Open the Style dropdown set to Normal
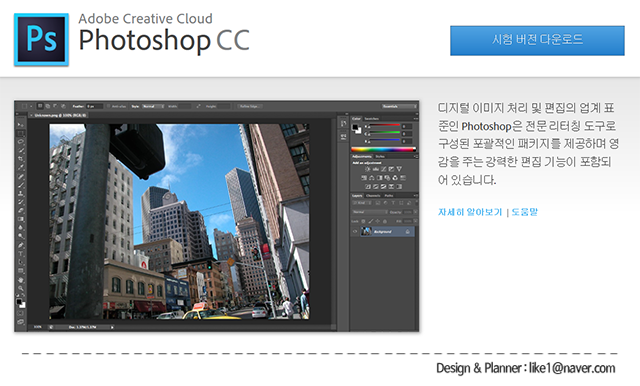The height and width of the screenshot is (386, 640). click(153, 106)
